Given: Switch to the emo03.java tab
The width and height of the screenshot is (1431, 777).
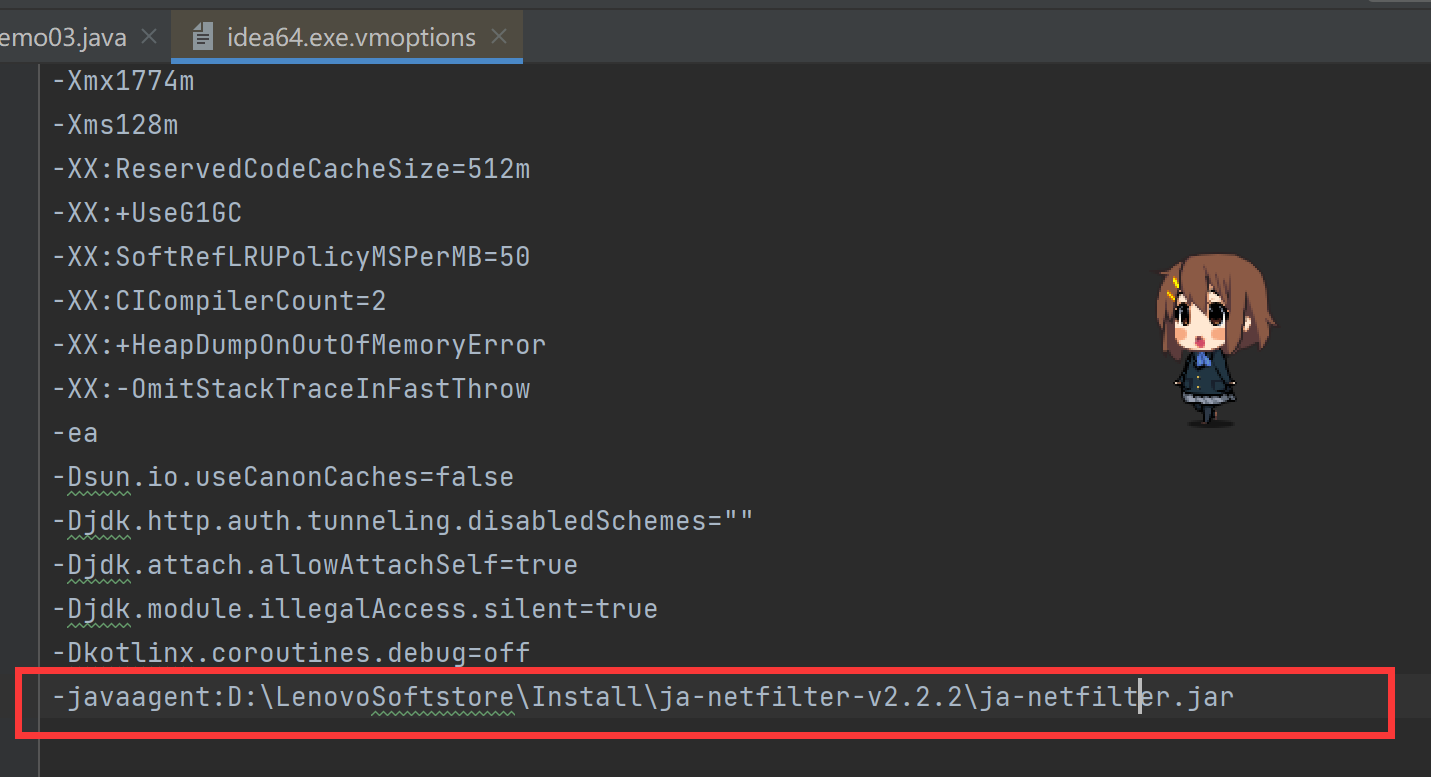Looking at the screenshot, I should click(x=63, y=38).
